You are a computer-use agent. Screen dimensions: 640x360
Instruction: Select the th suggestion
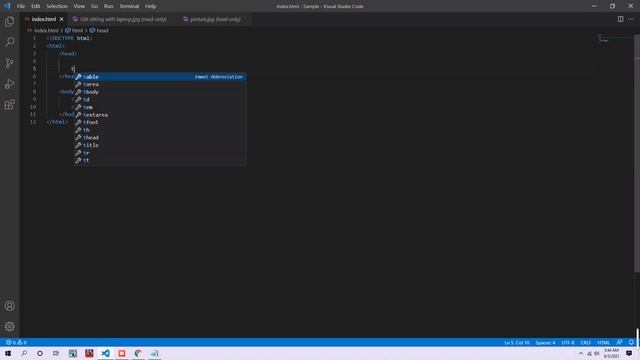(160, 130)
